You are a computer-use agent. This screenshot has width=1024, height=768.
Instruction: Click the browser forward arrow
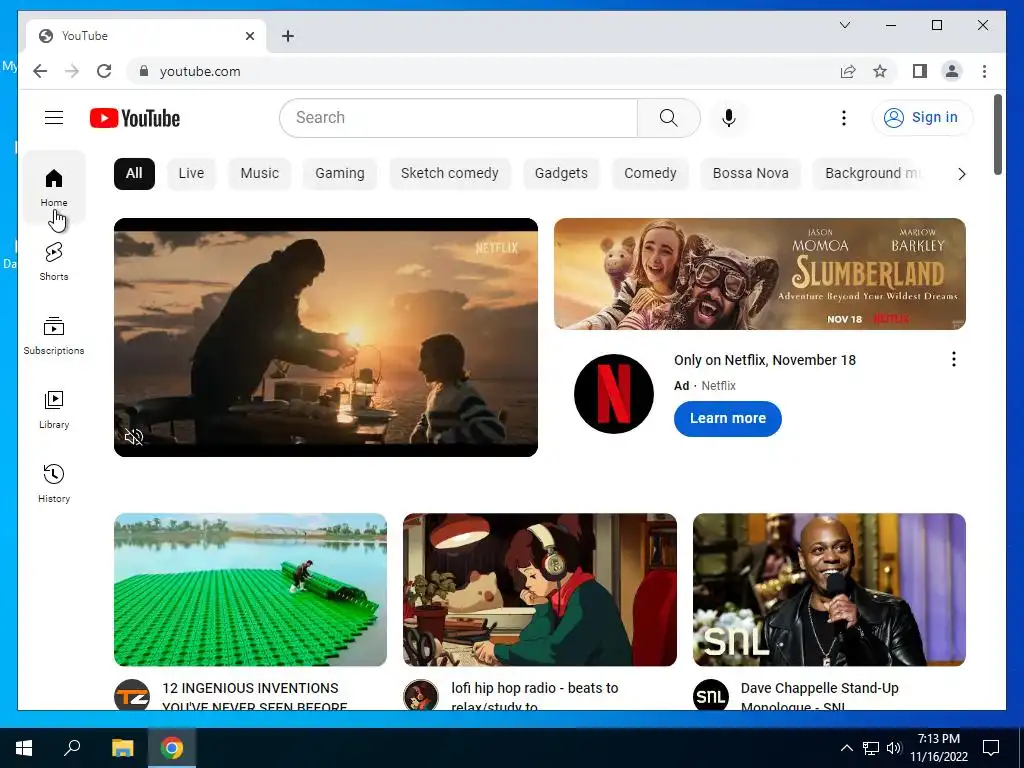pyautogui.click(x=72, y=71)
